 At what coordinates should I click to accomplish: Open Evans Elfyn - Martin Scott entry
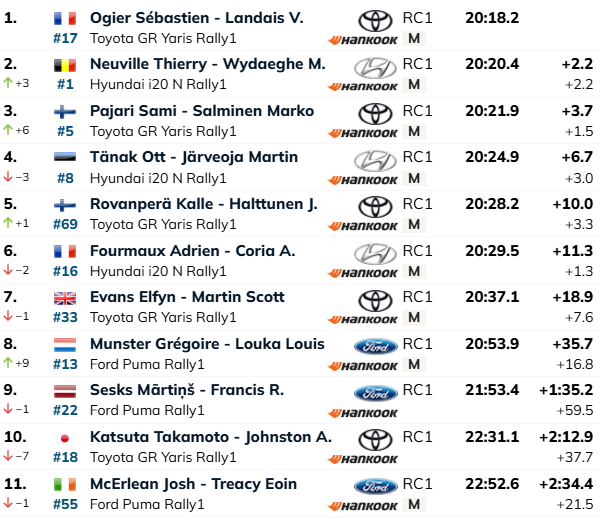[187, 297]
